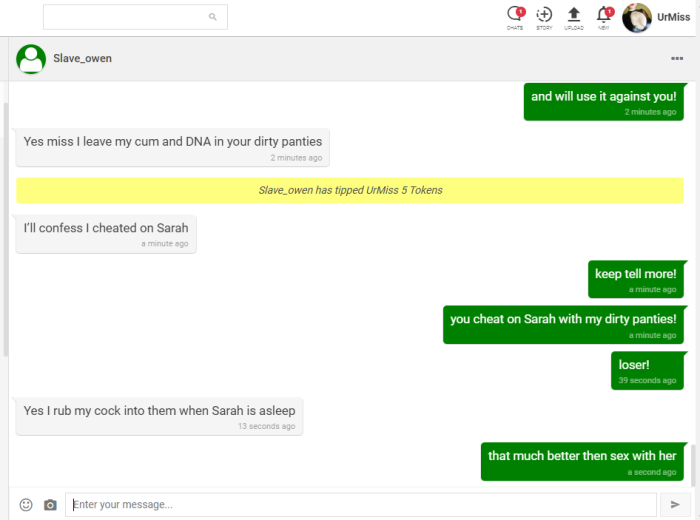Open the Slave_owen profile name
Image resolution: width=700 pixels, height=520 pixels.
(82, 59)
